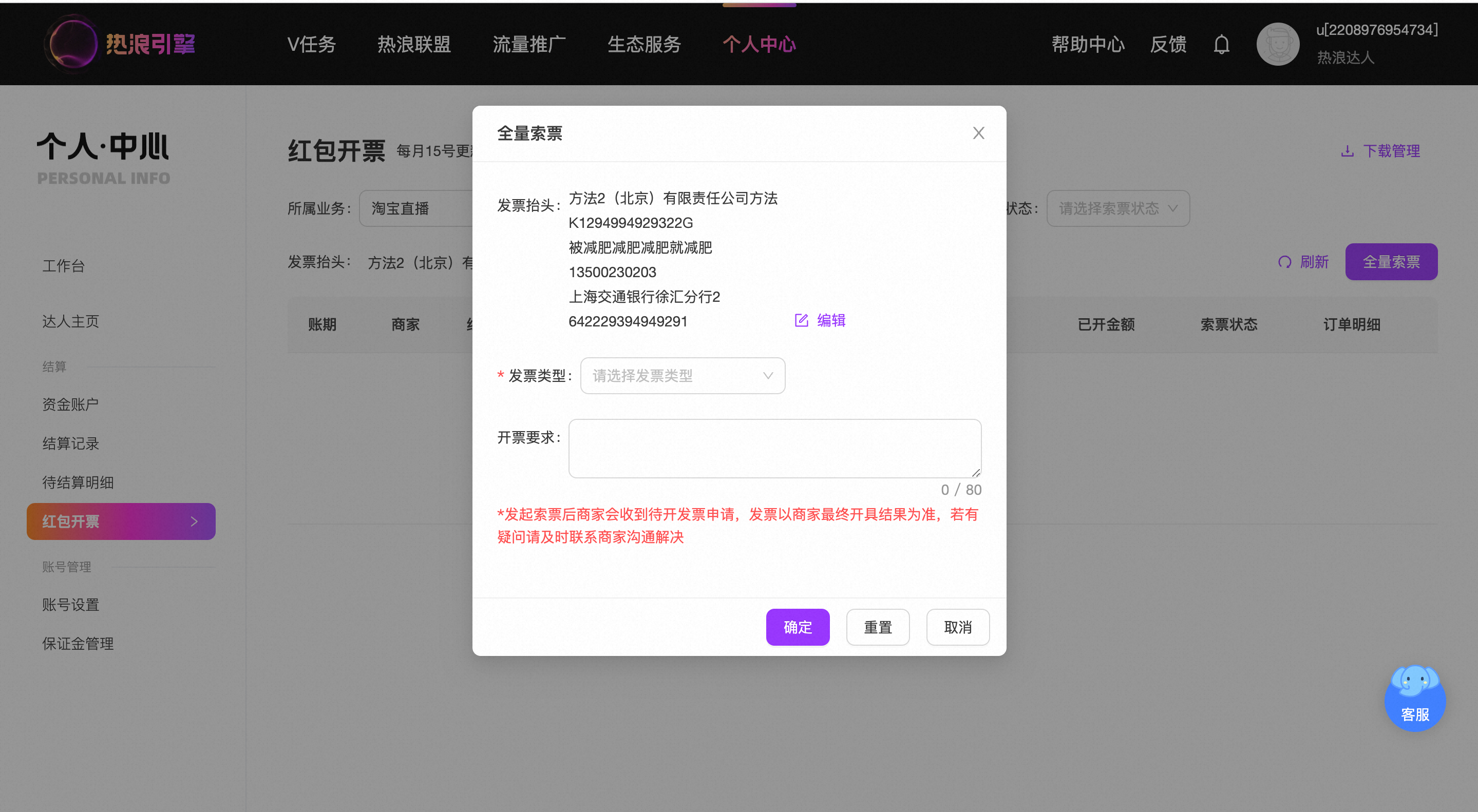This screenshot has height=812, width=1478.
Task: Click tax number K1294994929322G
Action: pyautogui.click(x=631, y=222)
